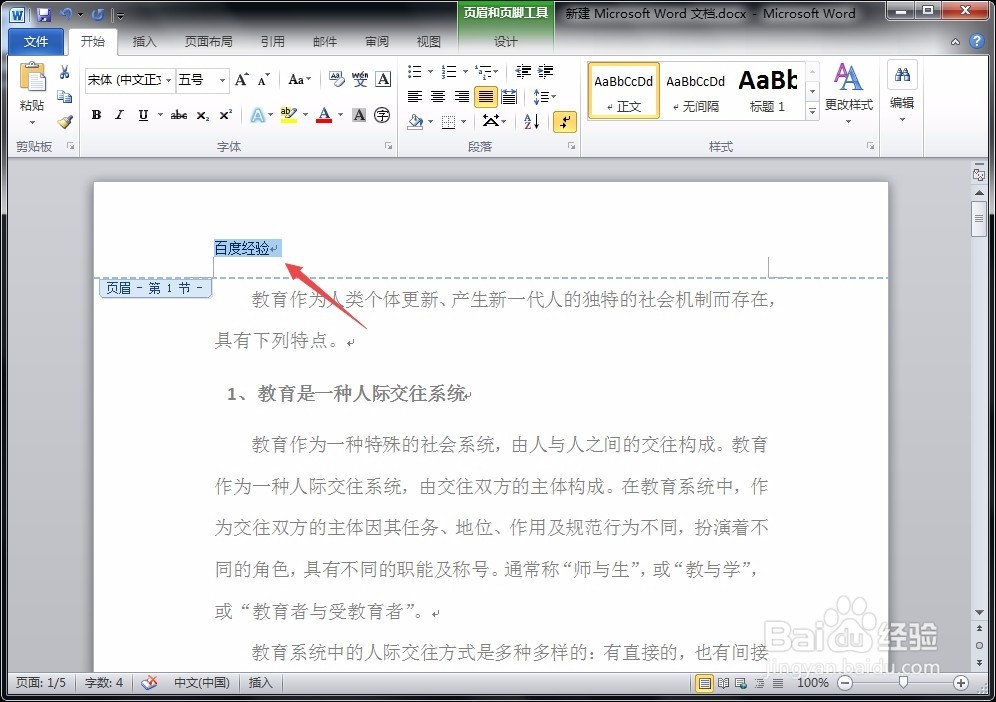
Task: Open 更改样式 Change Styles dropdown
Action: pos(849,93)
